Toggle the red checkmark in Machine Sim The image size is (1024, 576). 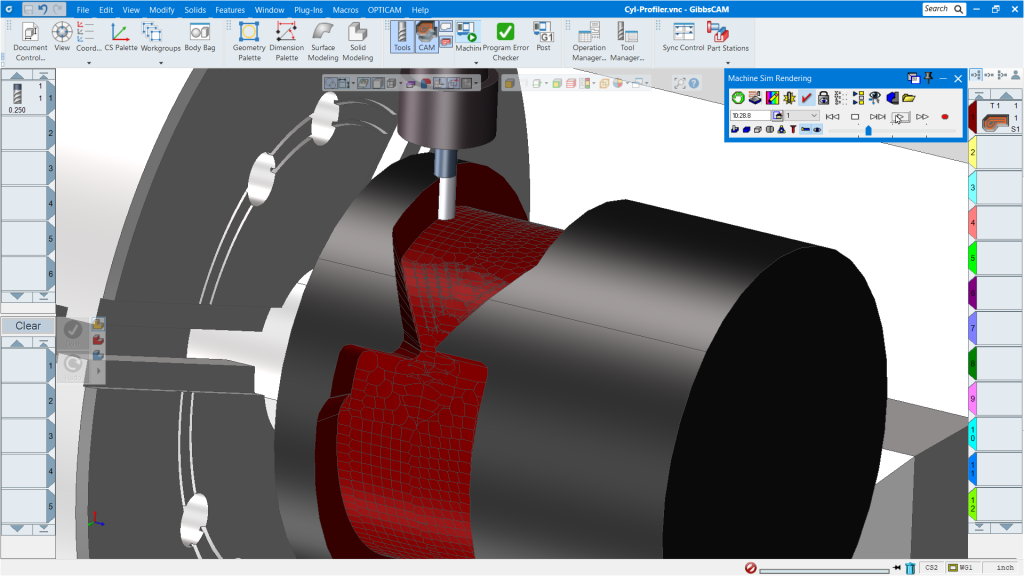coord(806,98)
